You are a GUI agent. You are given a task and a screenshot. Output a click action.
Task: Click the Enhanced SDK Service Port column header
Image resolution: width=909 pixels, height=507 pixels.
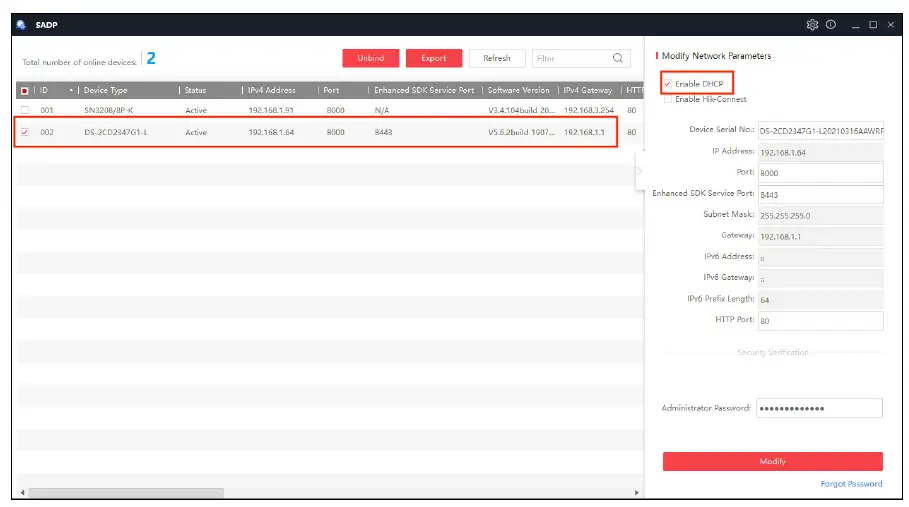[424, 90]
